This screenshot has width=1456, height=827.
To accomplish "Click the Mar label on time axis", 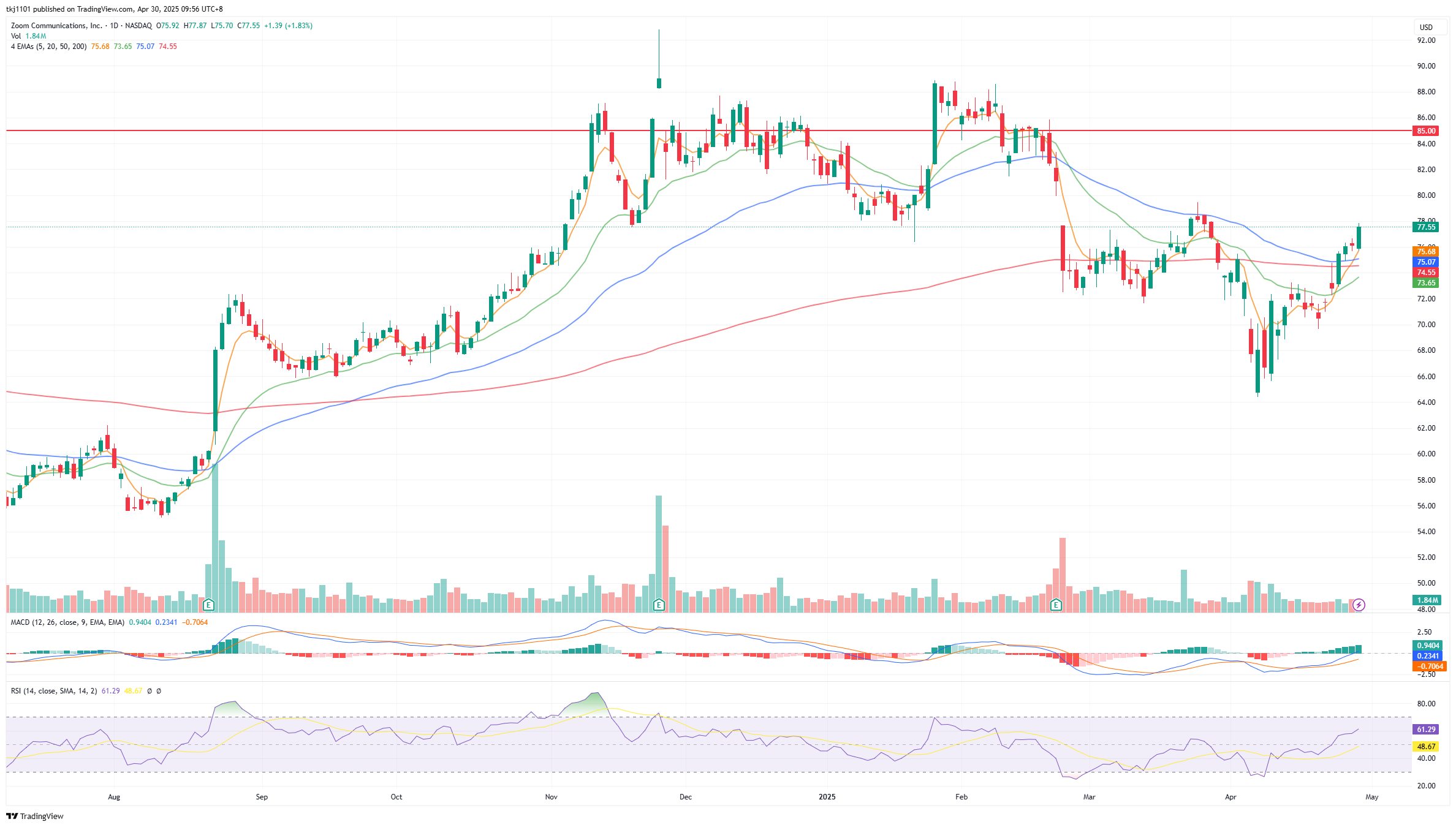I will [1090, 797].
